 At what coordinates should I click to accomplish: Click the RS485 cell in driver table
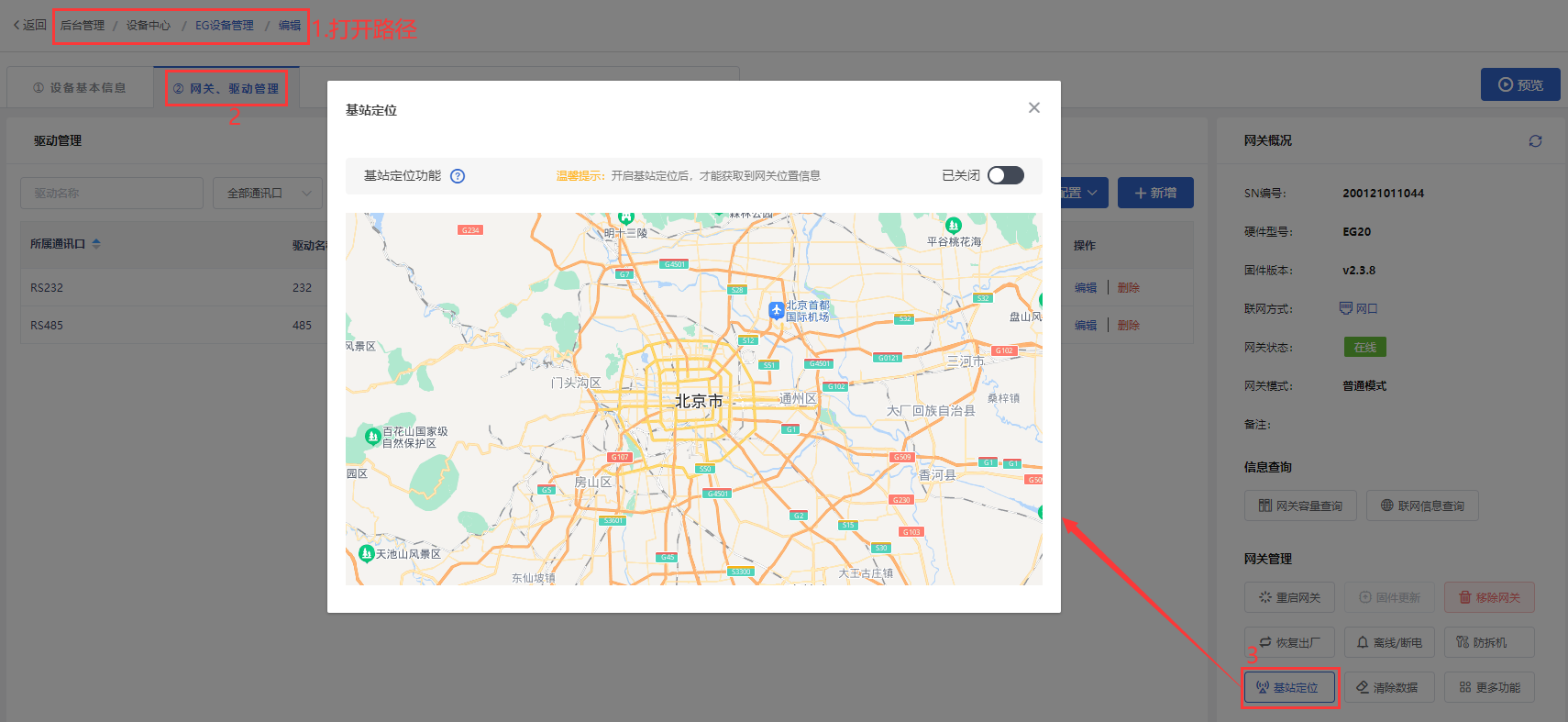click(x=47, y=326)
